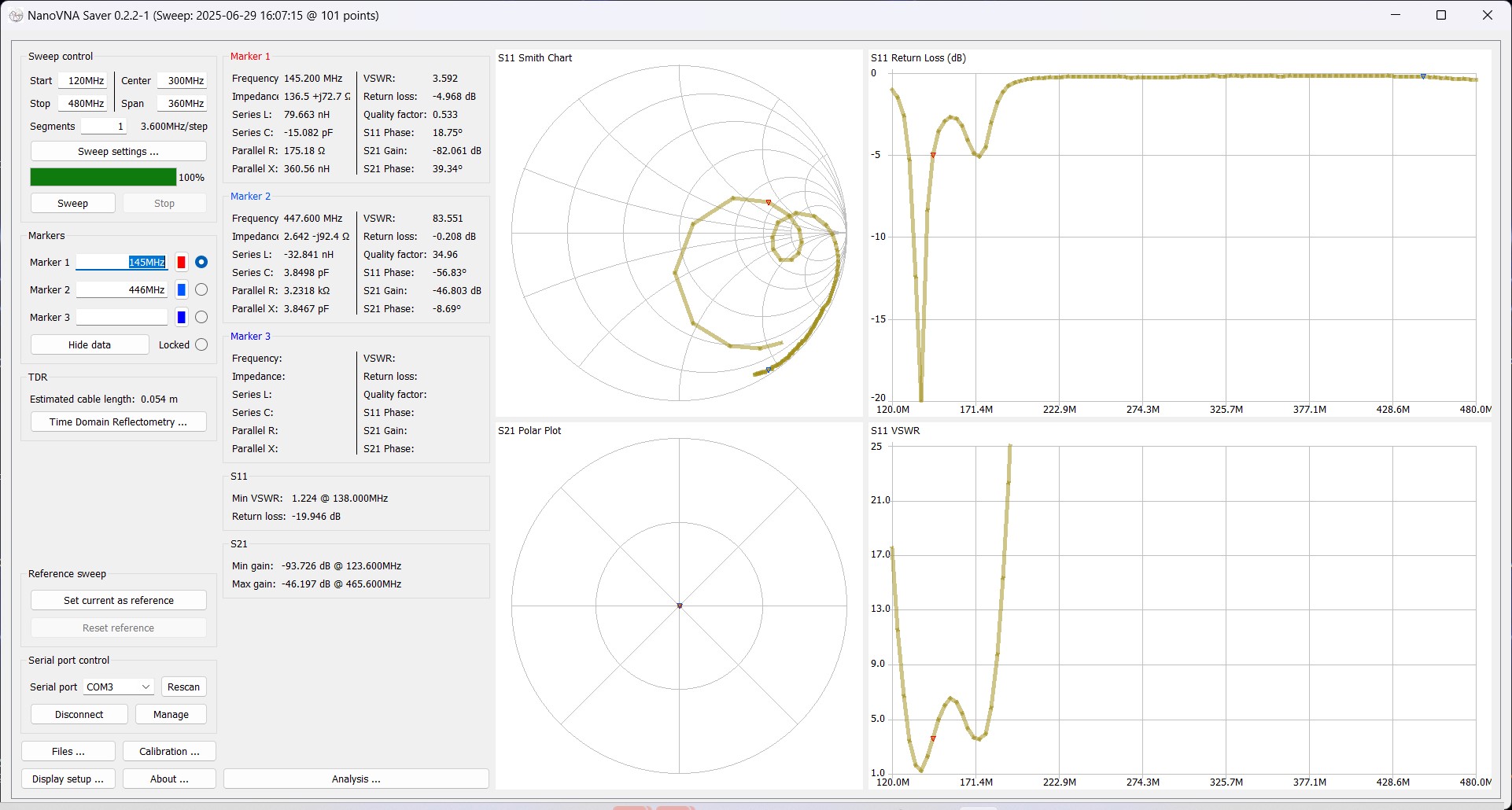
Task: Start a new sweep with Sweep button
Action: (x=72, y=204)
